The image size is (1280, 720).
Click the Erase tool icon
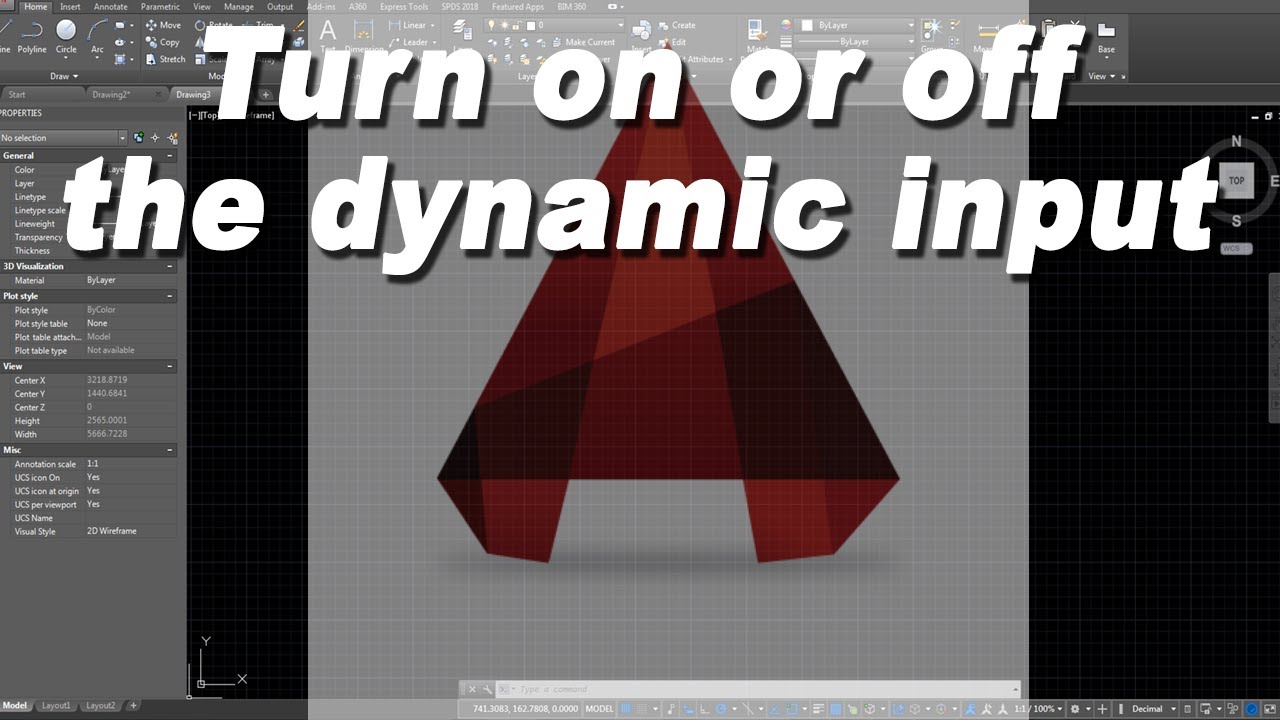point(299,25)
